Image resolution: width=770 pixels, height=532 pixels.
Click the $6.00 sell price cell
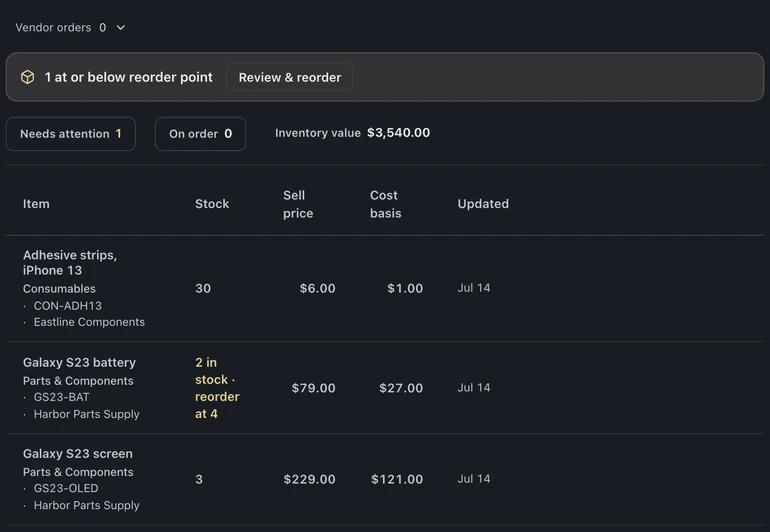[317, 288]
